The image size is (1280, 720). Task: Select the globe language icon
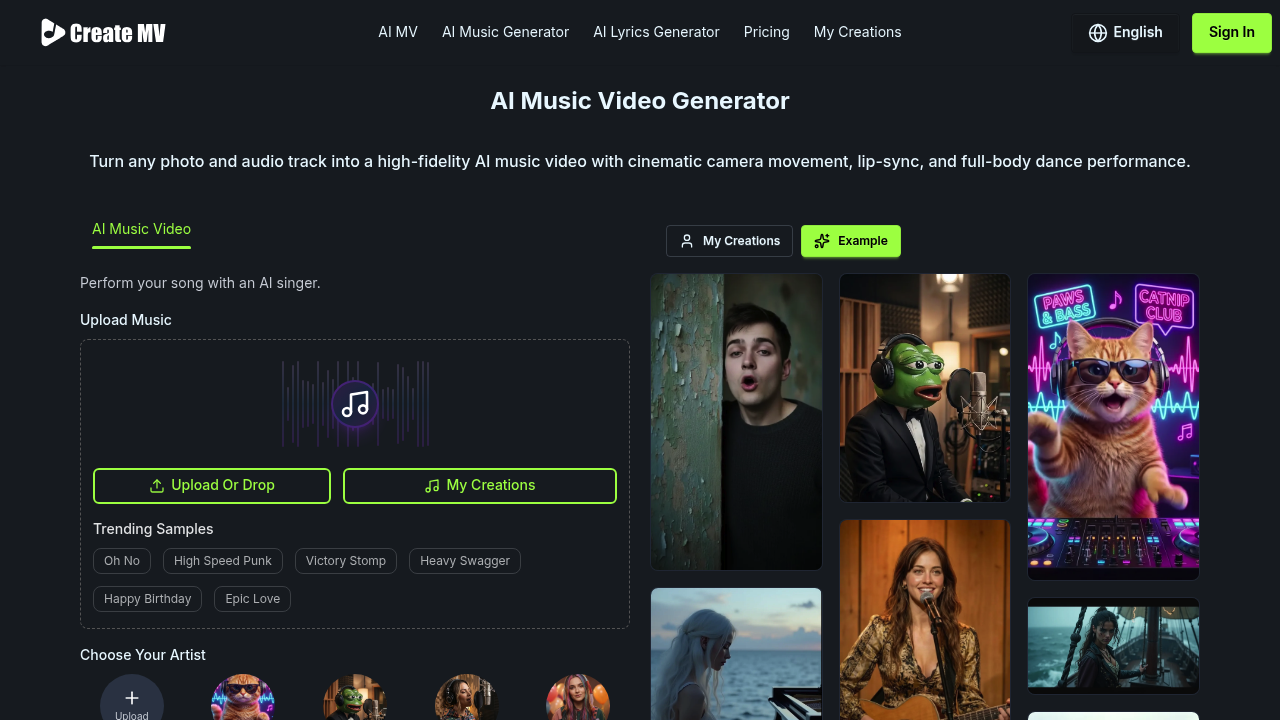[1097, 32]
